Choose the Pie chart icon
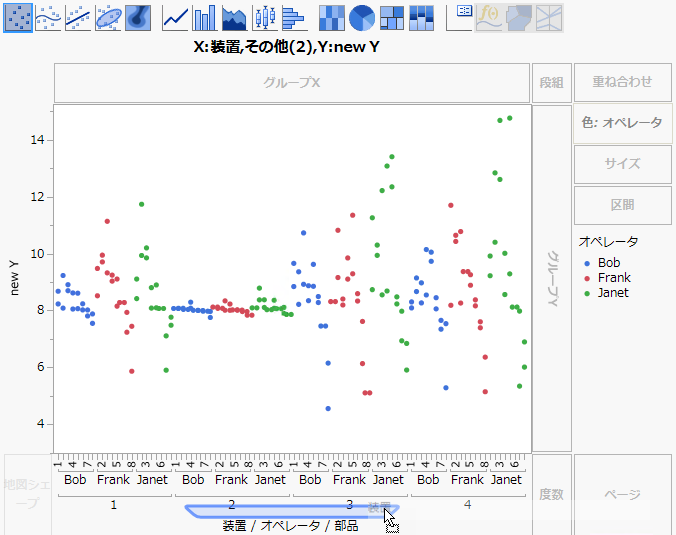Viewport: 676px width, 535px height. pyautogui.click(x=362, y=17)
